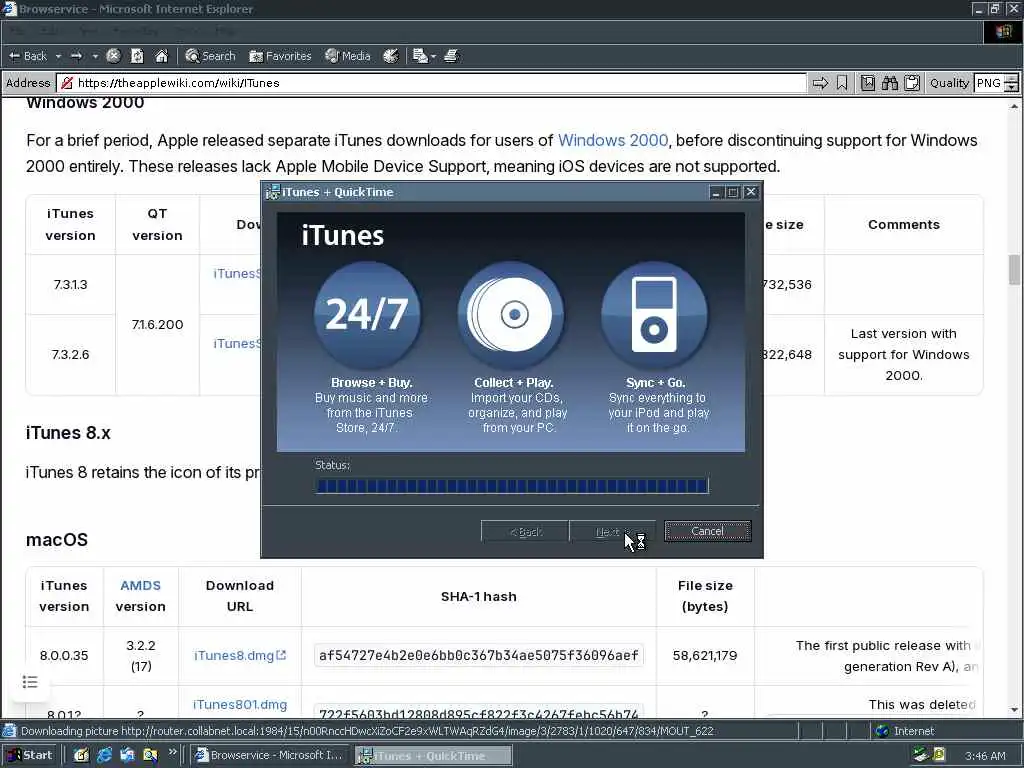1024x768 pixels.
Task: Print the page with the Print icon
Action: coord(452,56)
